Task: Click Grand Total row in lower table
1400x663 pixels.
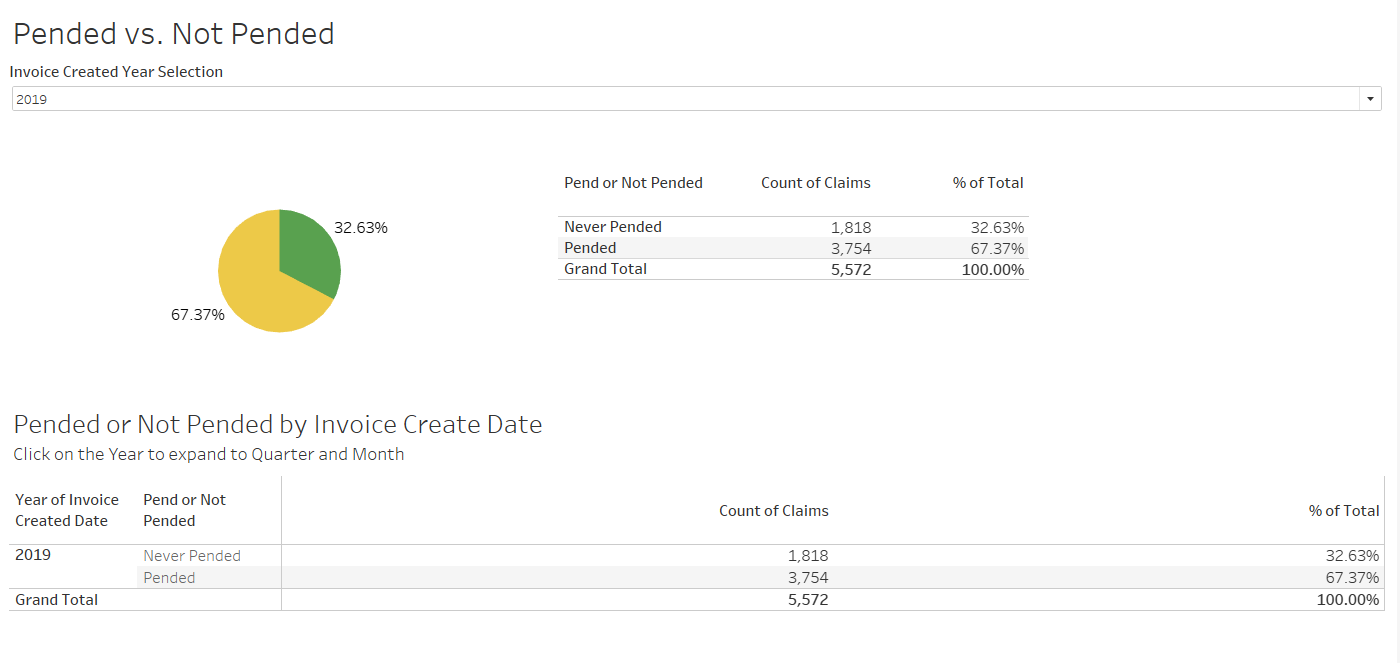Action: click(57, 600)
